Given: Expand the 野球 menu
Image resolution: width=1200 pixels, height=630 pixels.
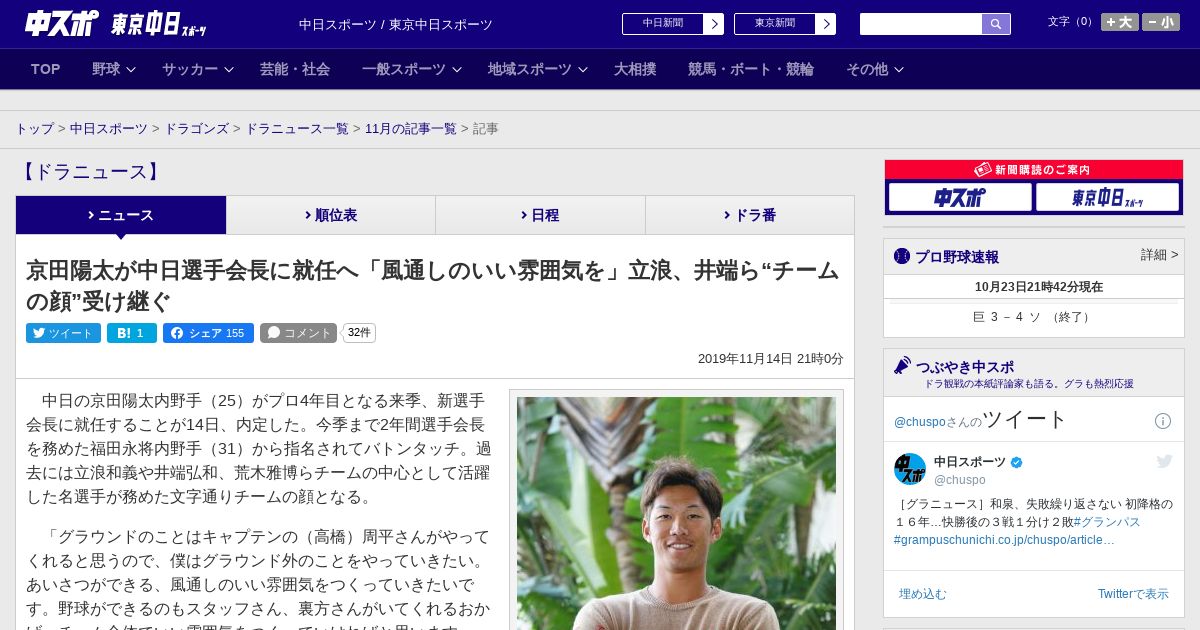Looking at the screenshot, I should 114,69.
